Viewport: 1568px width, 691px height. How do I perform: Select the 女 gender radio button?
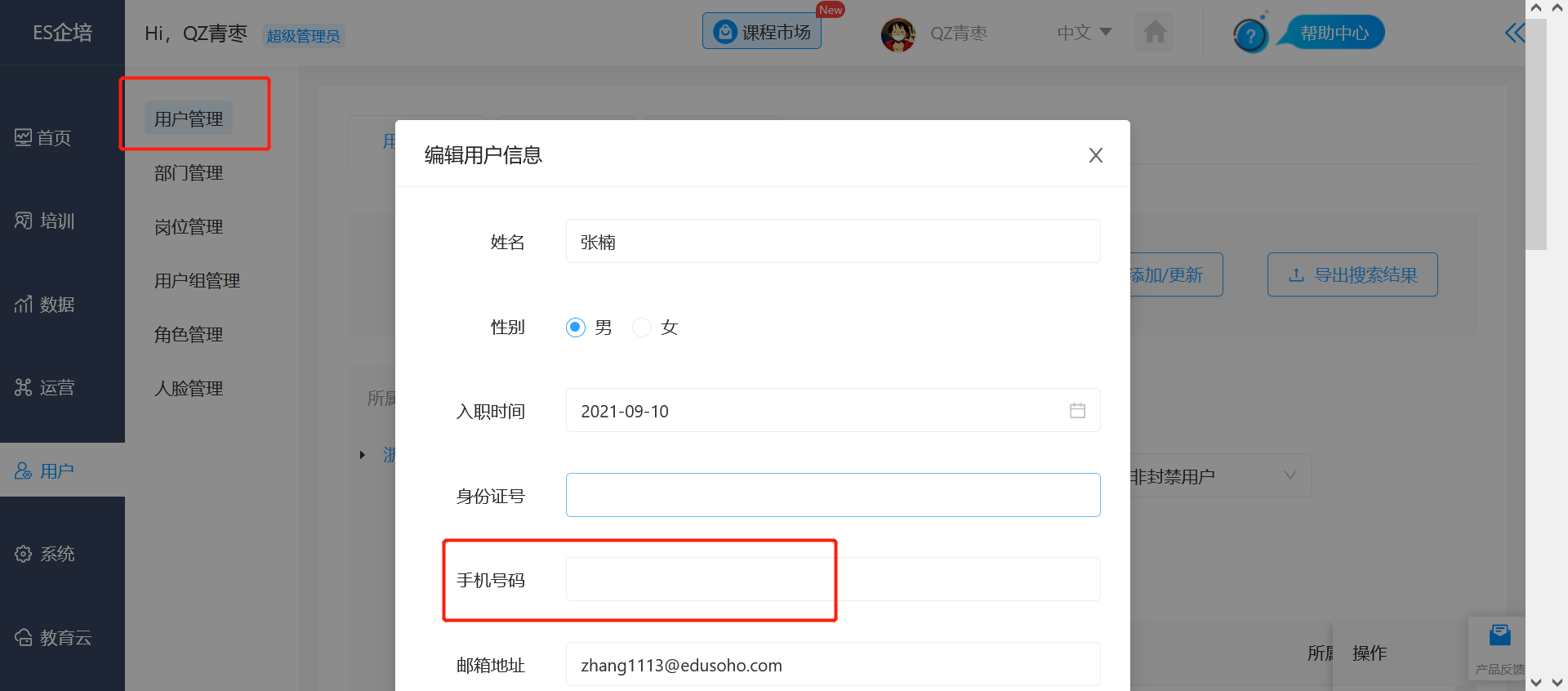point(643,328)
